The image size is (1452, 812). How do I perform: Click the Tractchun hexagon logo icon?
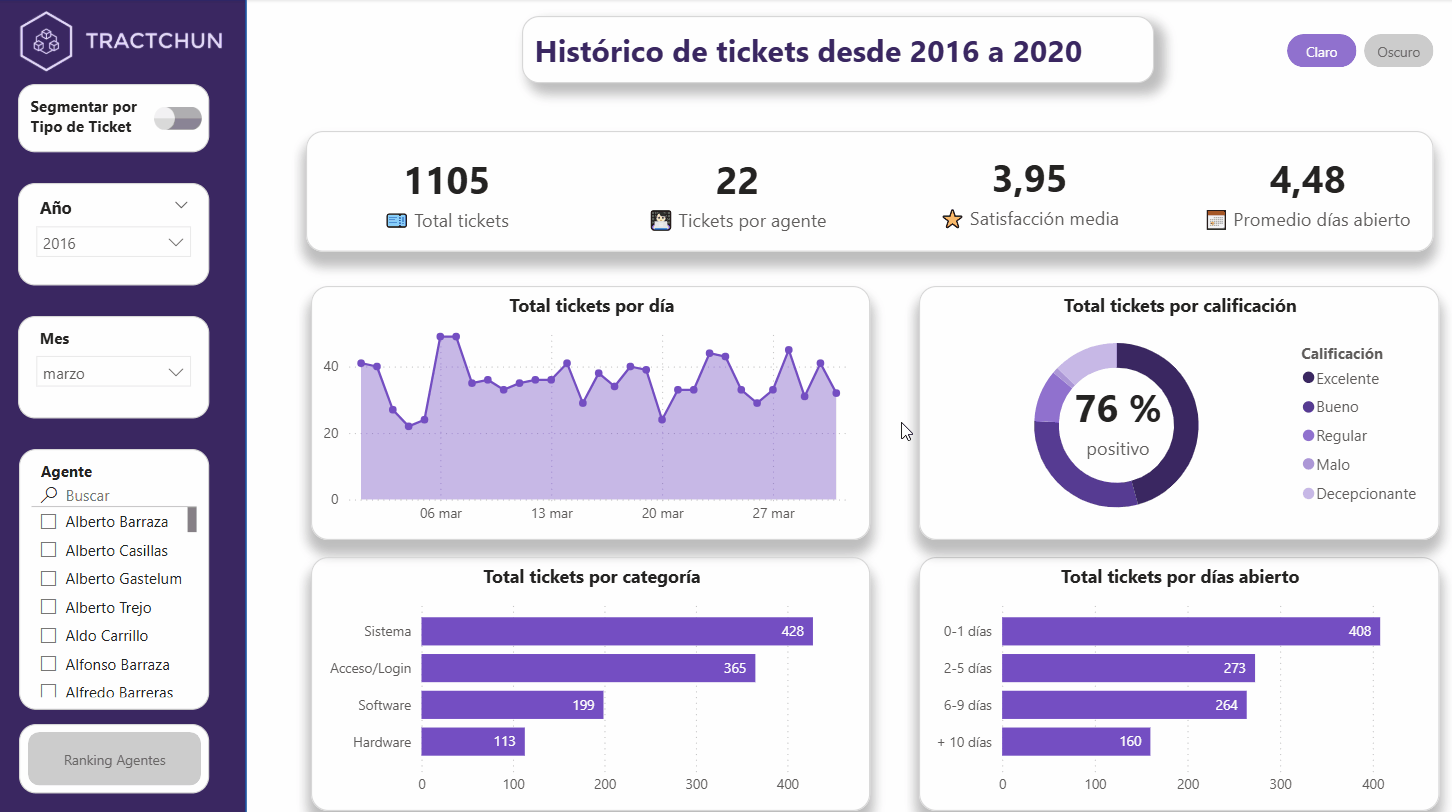(x=46, y=42)
